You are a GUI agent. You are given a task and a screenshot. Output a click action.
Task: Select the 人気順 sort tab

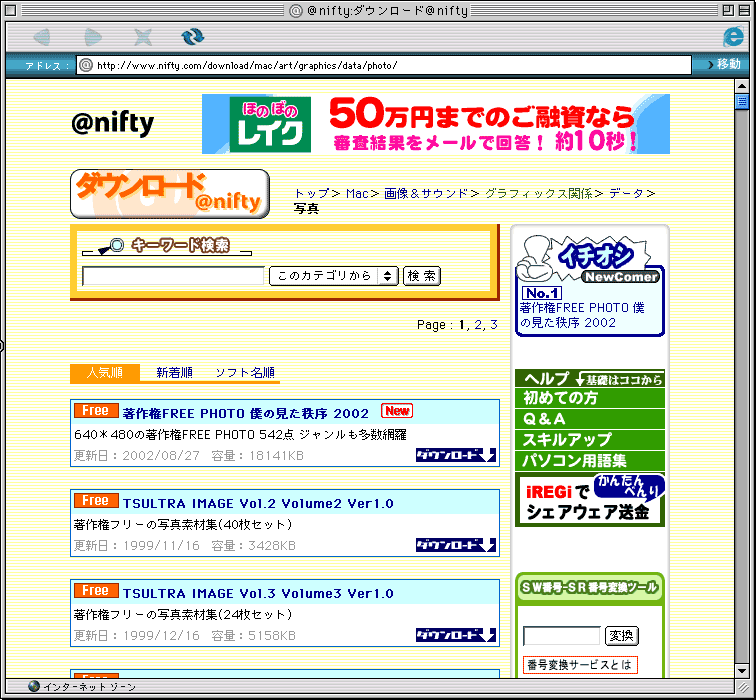click(104, 373)
